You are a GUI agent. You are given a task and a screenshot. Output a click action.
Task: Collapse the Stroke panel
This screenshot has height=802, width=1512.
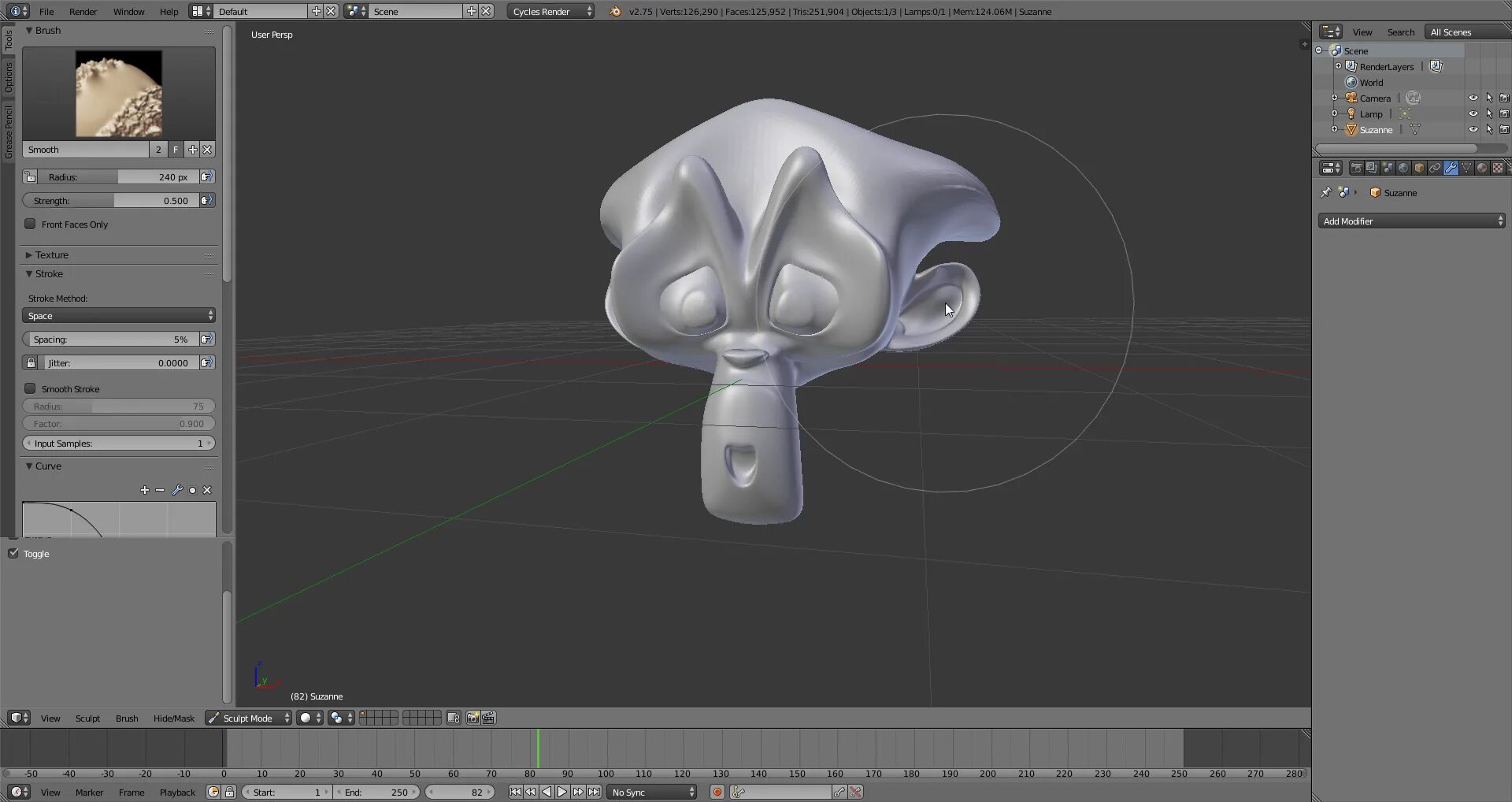29,273
